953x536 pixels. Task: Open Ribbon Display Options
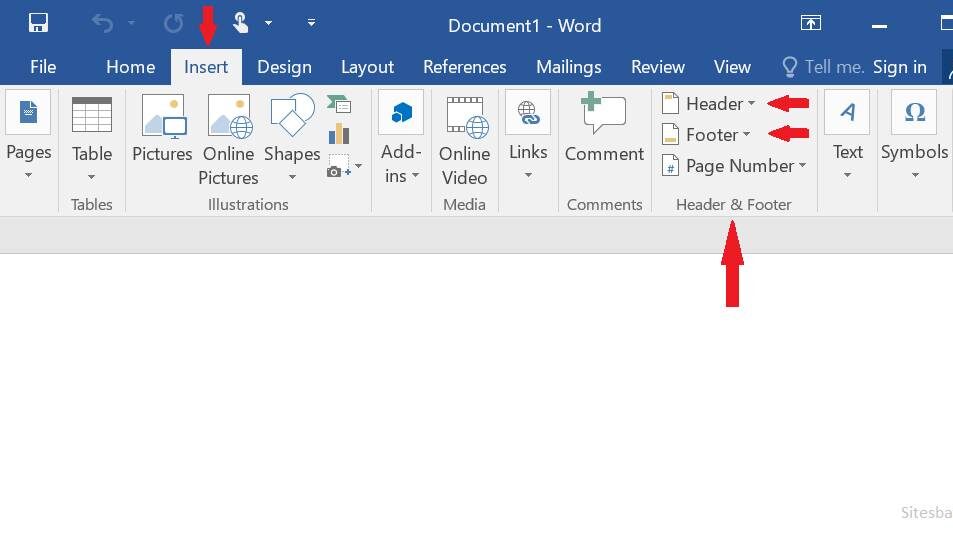pos(811,23)
